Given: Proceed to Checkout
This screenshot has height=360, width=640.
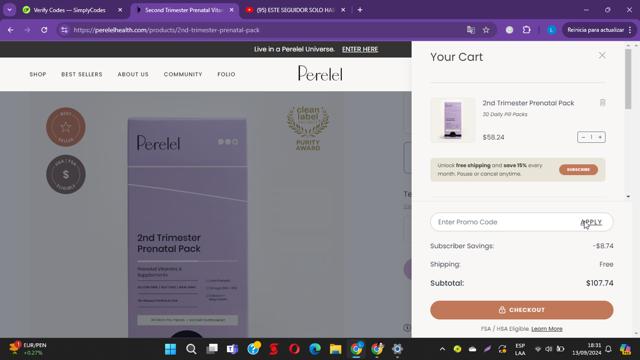Looking at the screenshot, I should [522, 310].
